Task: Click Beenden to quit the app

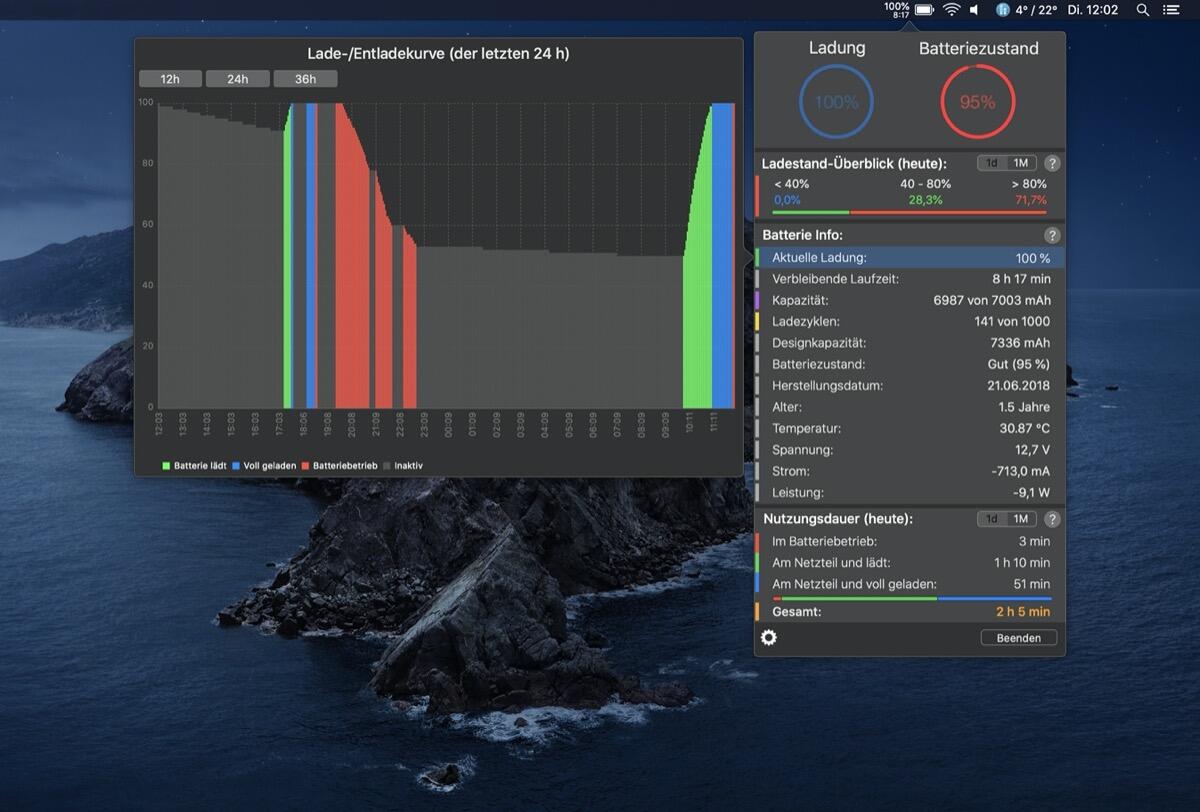Action: tap(1019, 638)
